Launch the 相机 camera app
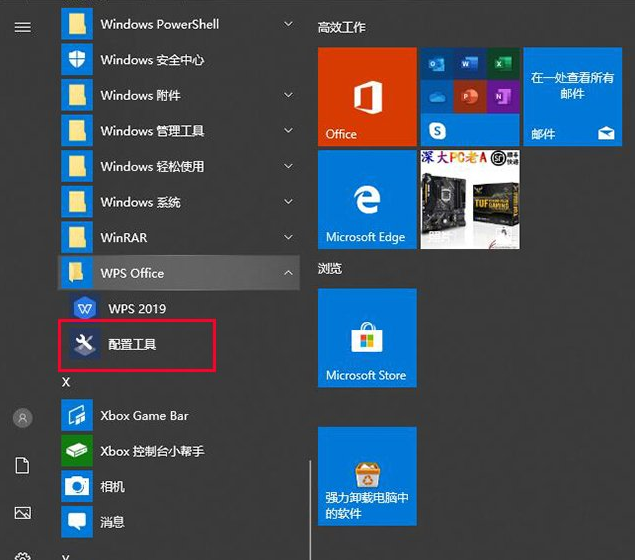Image resolution: width=635 pixels, height=560 pixels. point(112,486)
